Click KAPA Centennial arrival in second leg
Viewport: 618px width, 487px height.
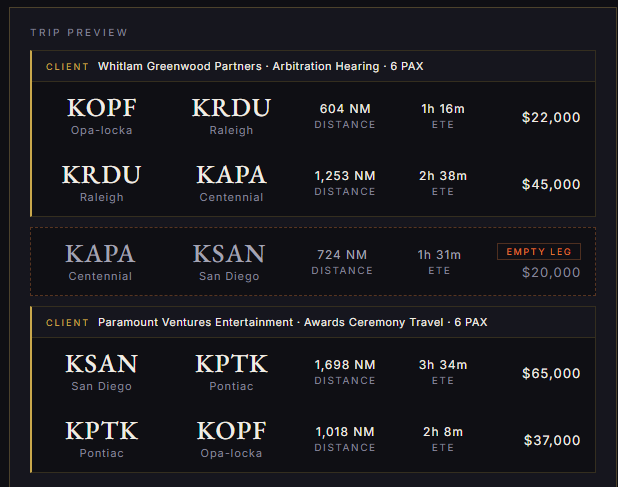point(231,184)
